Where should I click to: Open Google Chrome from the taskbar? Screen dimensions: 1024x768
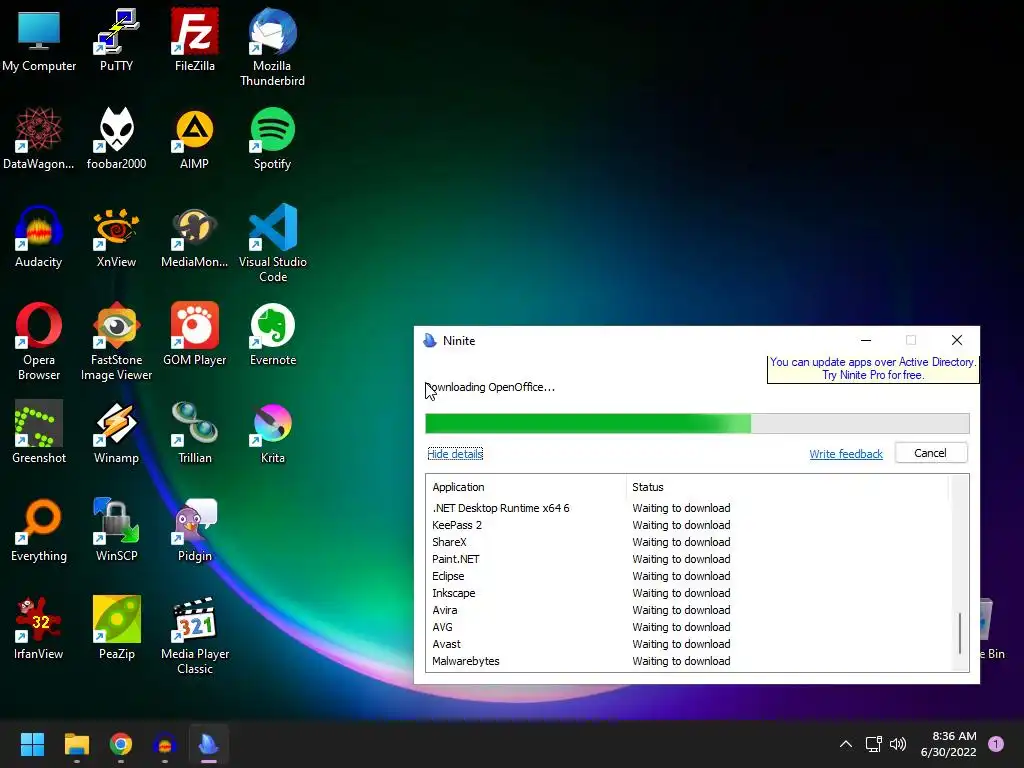(x=121, y=744)
